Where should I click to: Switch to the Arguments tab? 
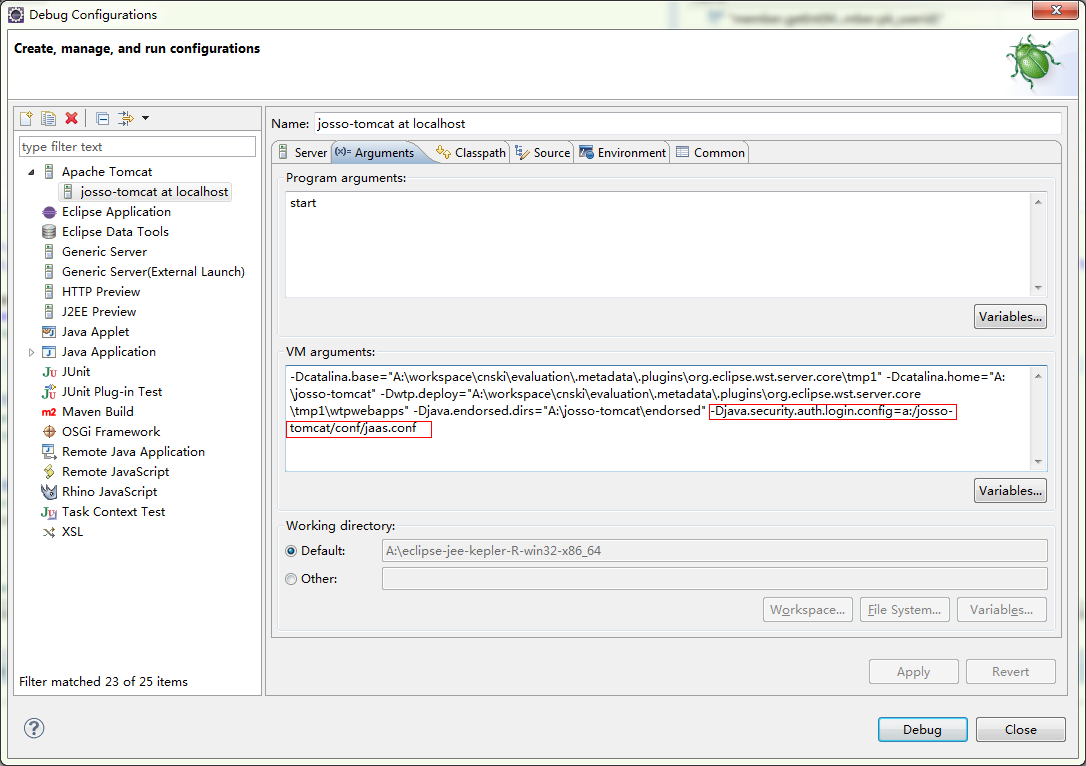point(375,152)
